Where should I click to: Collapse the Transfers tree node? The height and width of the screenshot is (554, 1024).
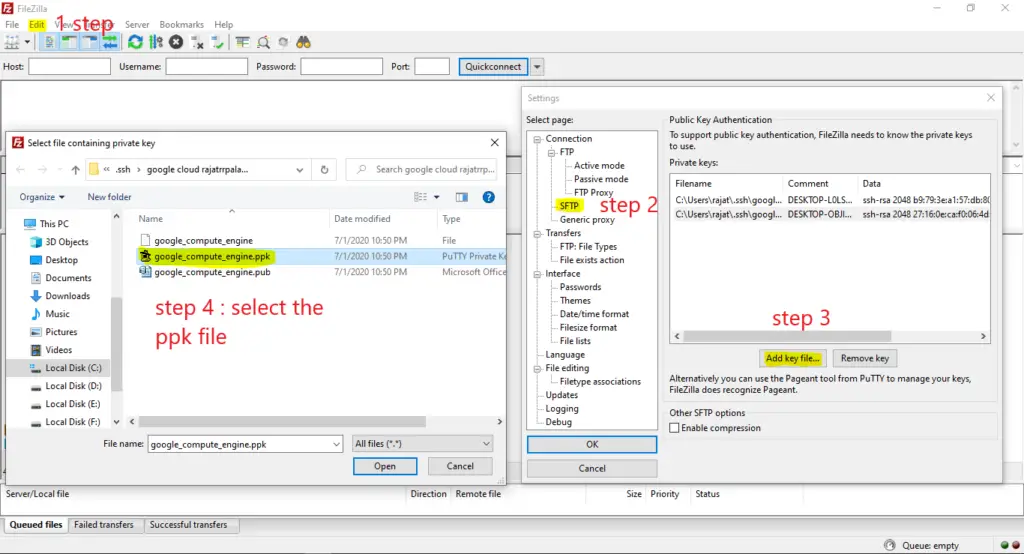[537, 234]
